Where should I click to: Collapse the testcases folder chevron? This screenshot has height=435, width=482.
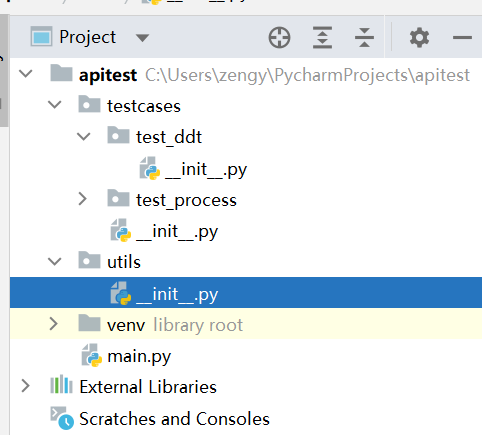click(55, 105)
